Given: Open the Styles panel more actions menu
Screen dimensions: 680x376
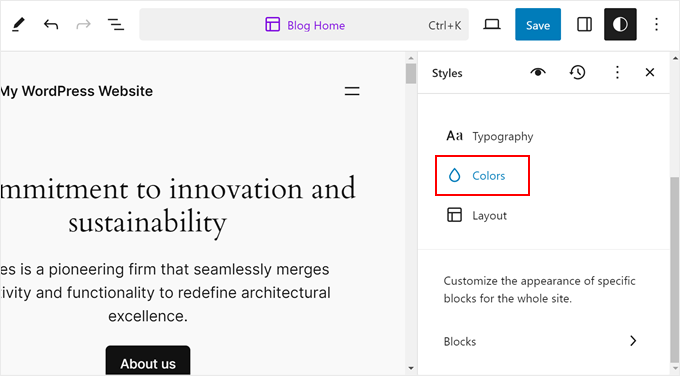Looking at the screenshot, I should [617, 72].
